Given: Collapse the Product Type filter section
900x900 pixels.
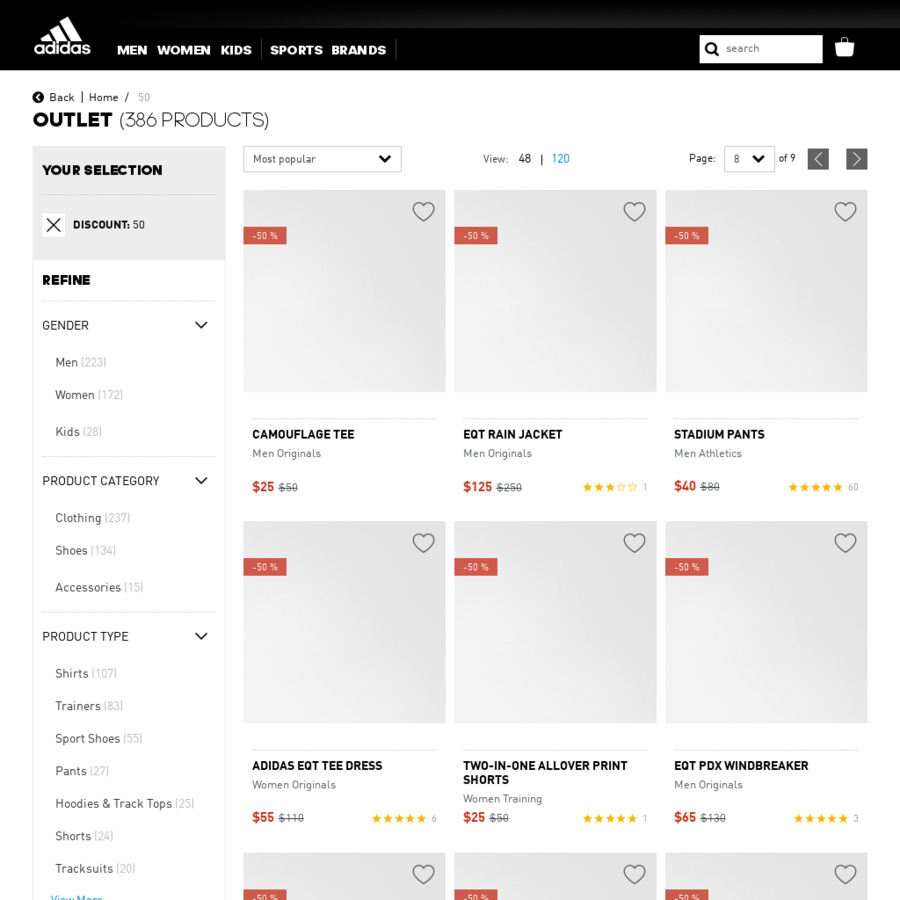Looking at the screenshot, I should [x=201, y=637].
